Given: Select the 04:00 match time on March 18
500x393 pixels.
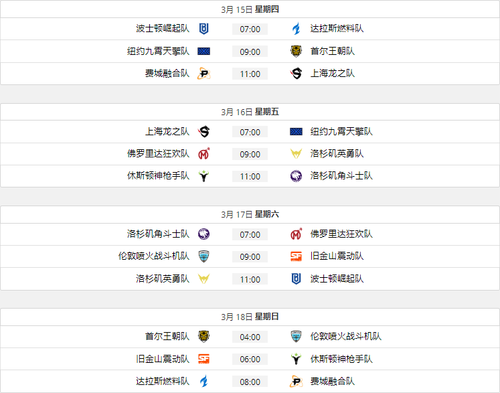Looking at the screenshot, I should [250, 337].
